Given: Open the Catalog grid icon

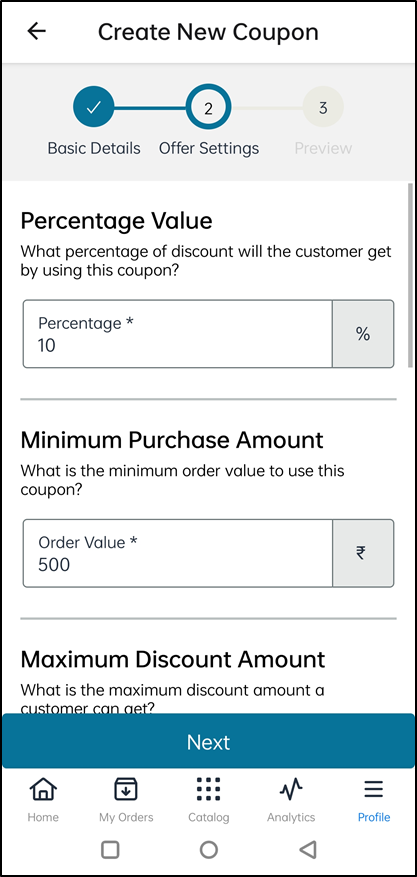Looking at the screenshot, I should point(208,790).
